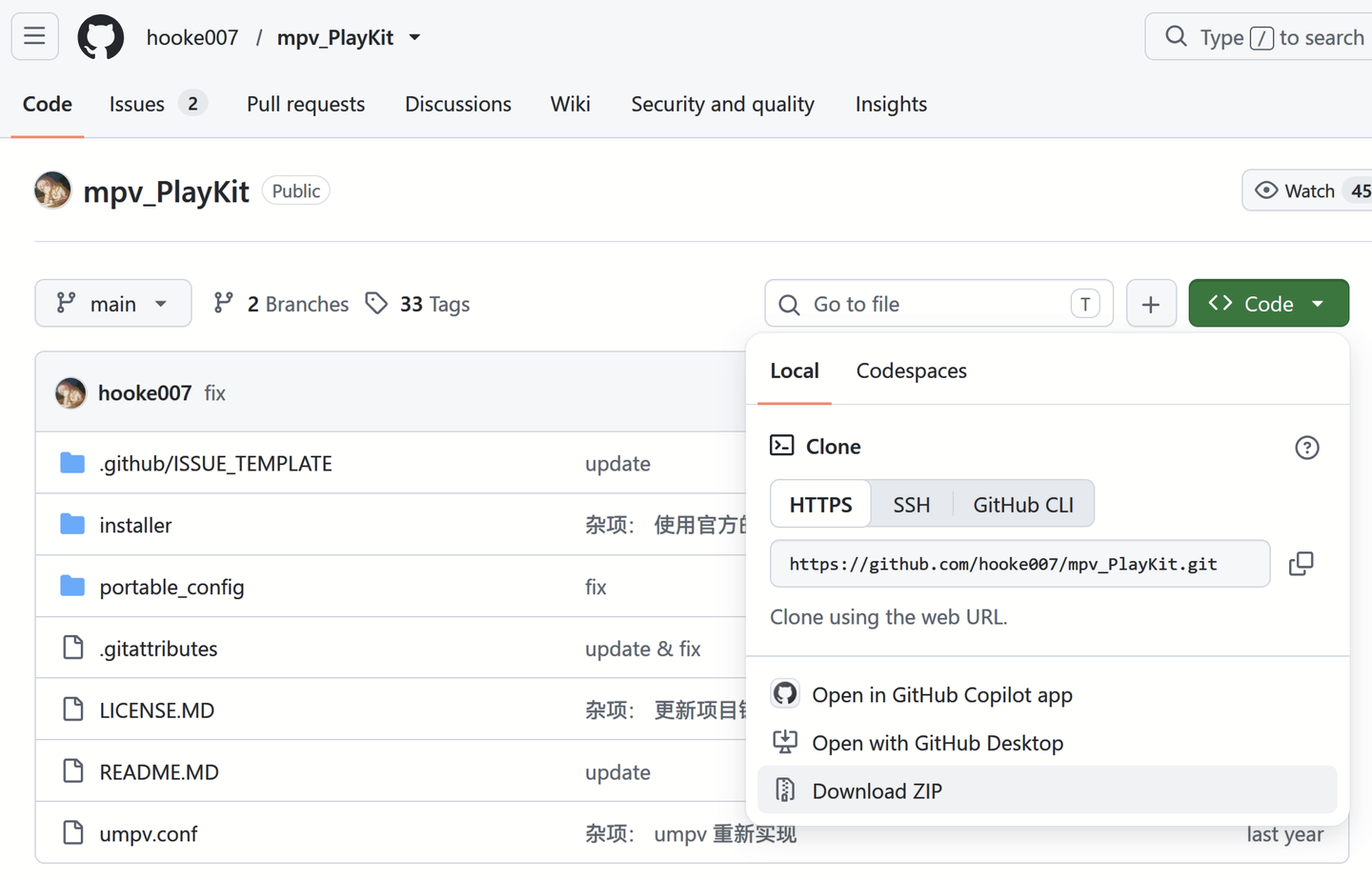
Task: Open the README.MD file
Action: [159, 772]
